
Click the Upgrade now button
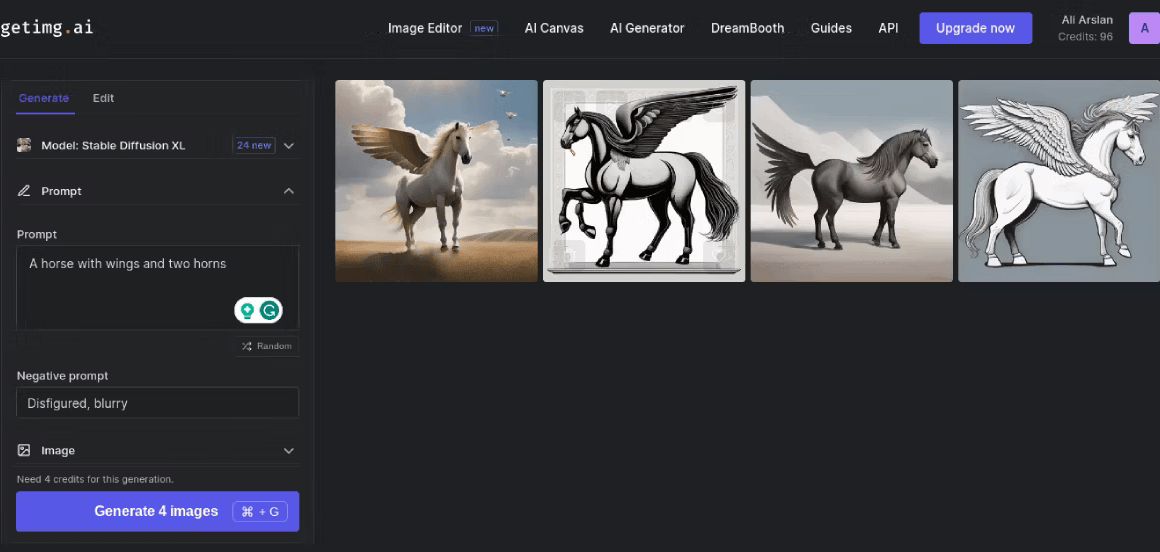(976, 28)
